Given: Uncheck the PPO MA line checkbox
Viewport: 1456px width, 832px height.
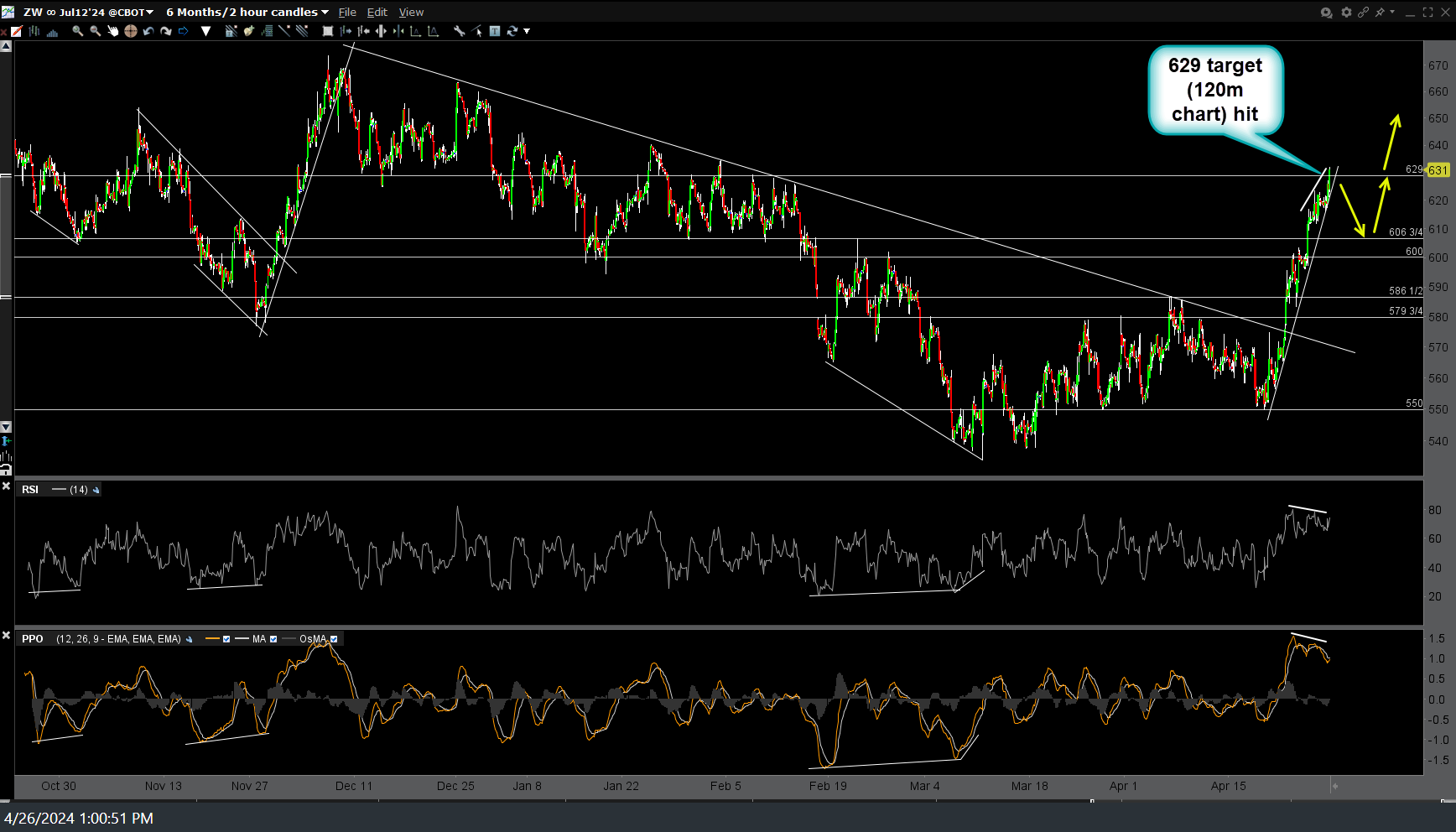Looking at the screenshot, I should click(x=273, y=639).
